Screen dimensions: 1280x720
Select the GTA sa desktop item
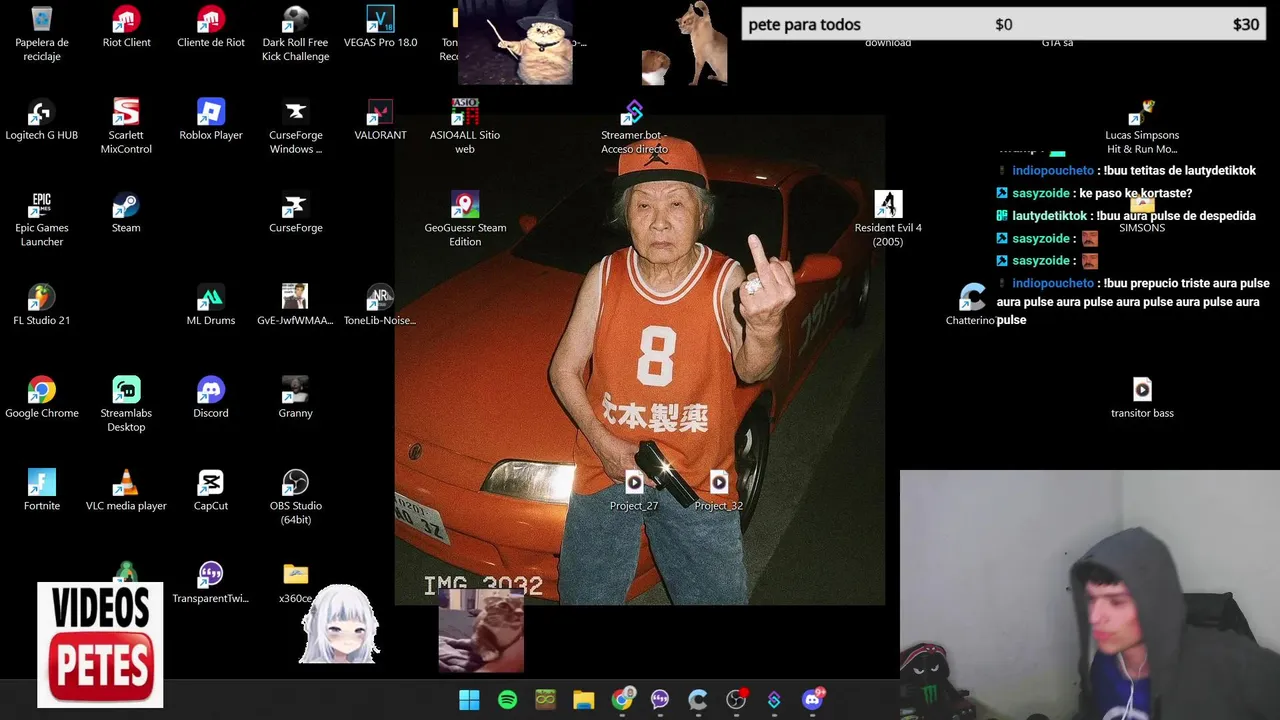1057,43
